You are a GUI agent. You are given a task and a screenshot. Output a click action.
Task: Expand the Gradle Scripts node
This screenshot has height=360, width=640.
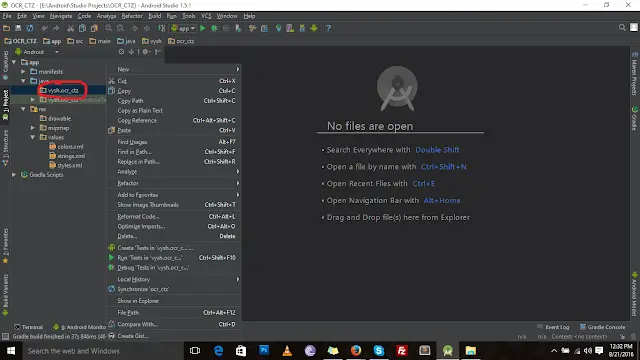(x=14, y=175)
